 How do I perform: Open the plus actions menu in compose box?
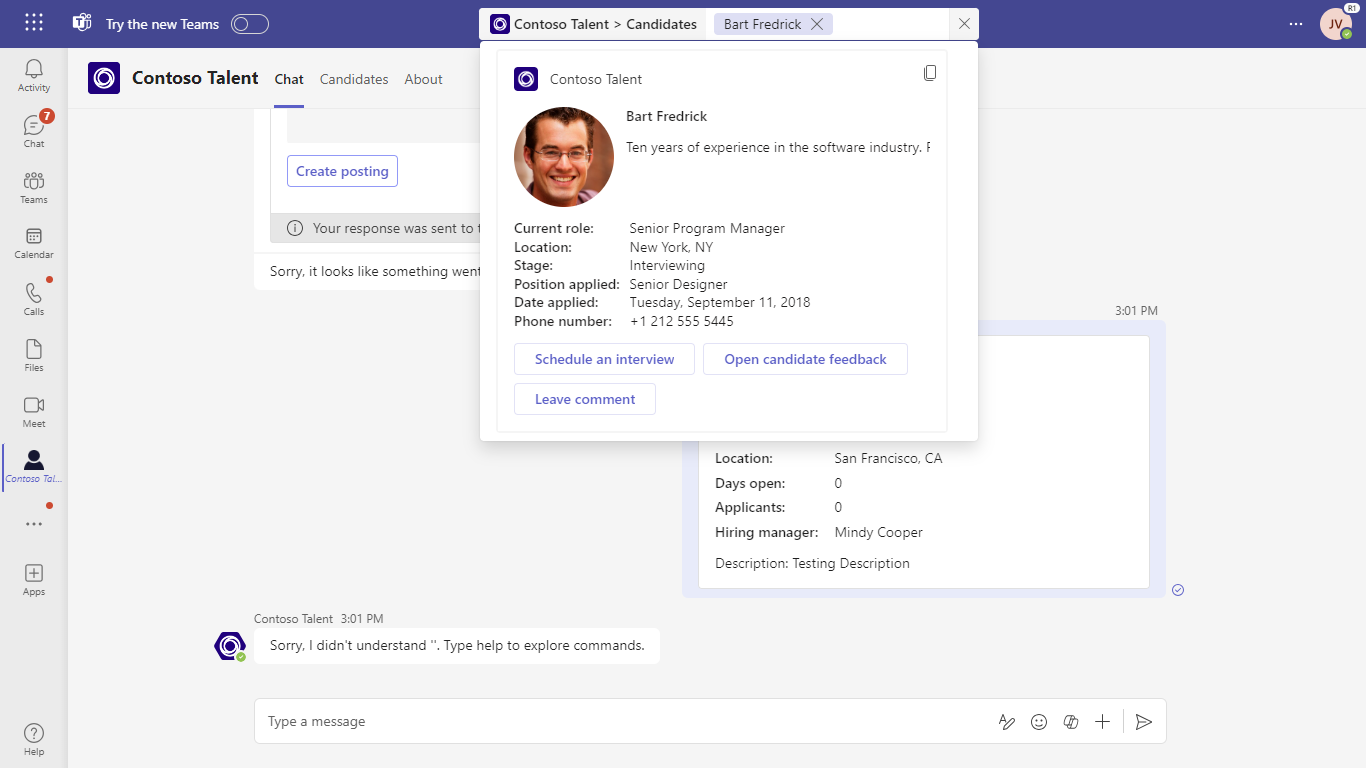click(x=1103, y=722)
